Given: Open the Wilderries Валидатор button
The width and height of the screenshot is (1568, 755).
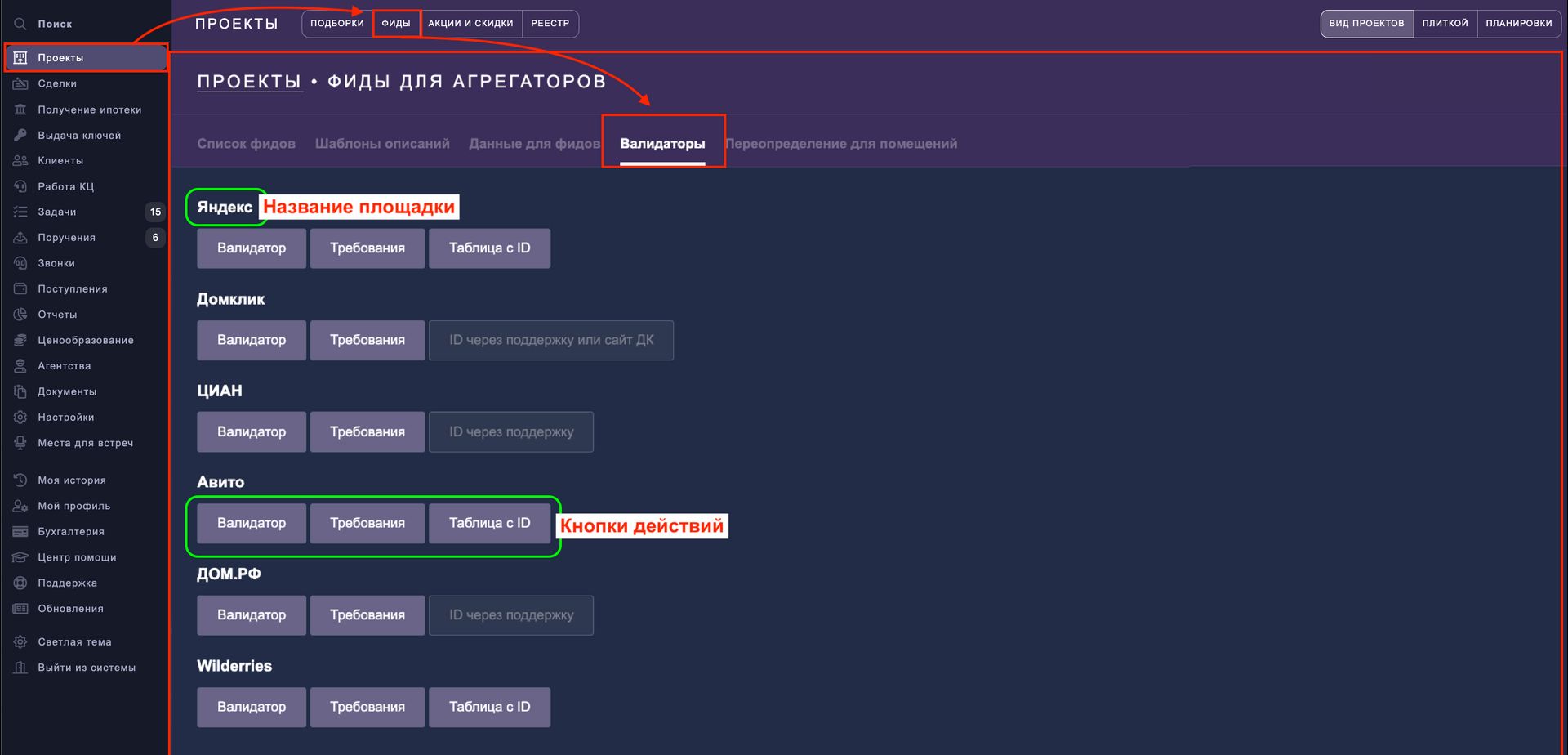Looking at the screenshot, I should tap(252, 707).
